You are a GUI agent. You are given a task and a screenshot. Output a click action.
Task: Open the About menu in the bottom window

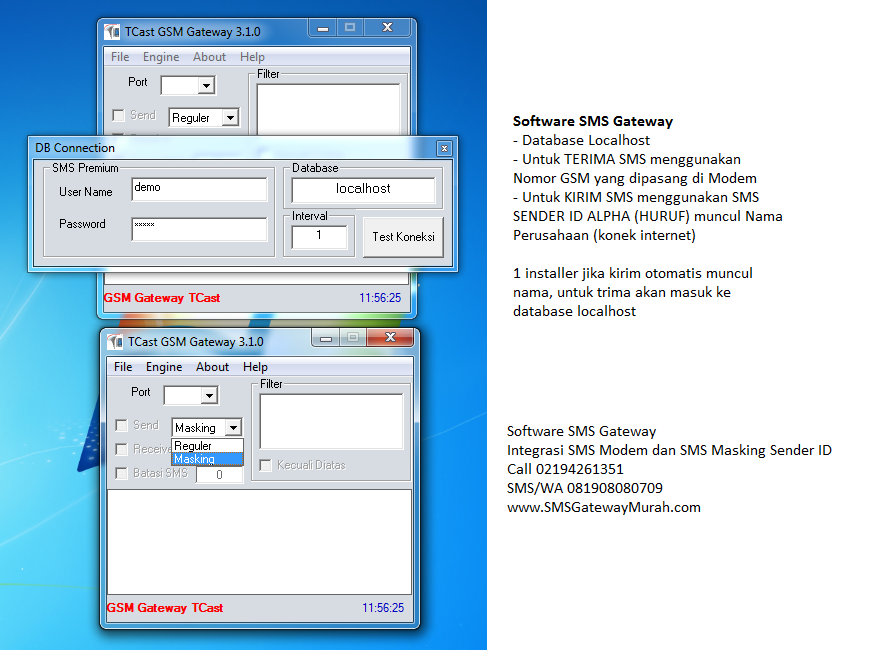click(213, 367)
